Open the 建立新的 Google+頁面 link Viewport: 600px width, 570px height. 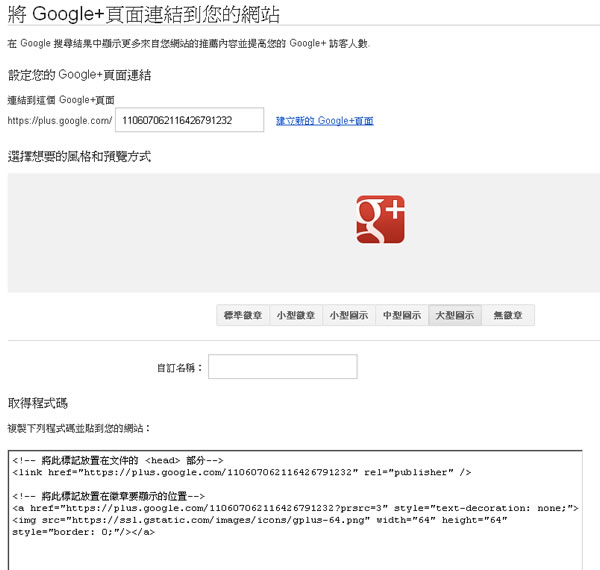coord(324,121)
